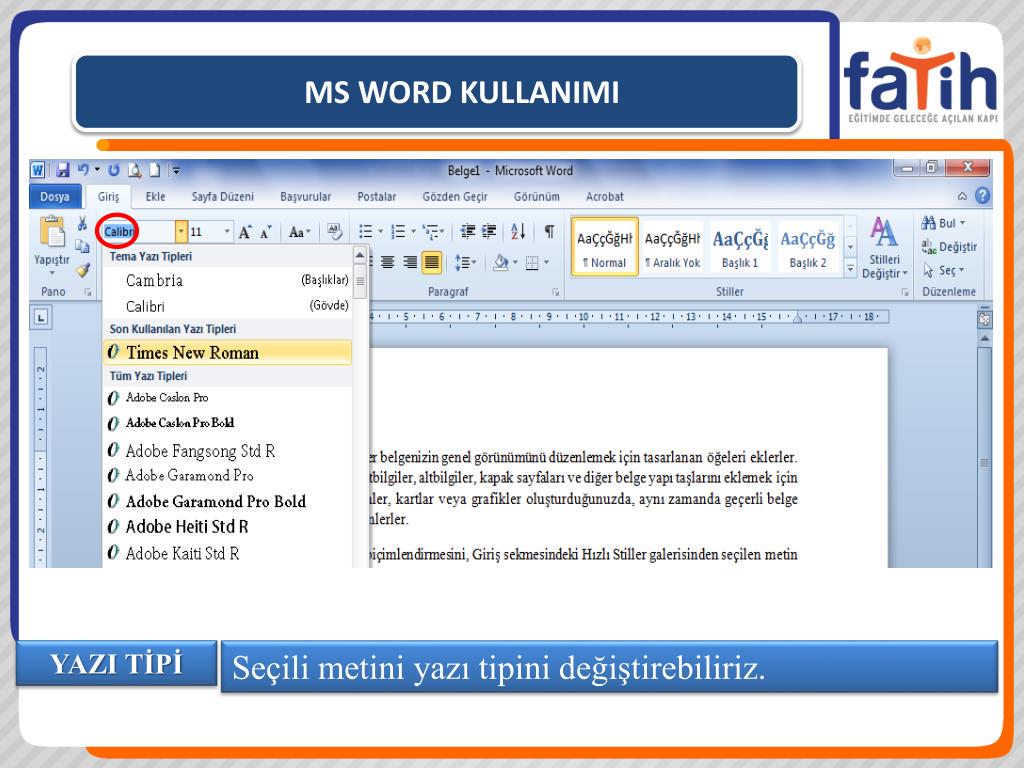Create a new blank document with the page icon
1024x768 pixels.
(x=155, y=170)
